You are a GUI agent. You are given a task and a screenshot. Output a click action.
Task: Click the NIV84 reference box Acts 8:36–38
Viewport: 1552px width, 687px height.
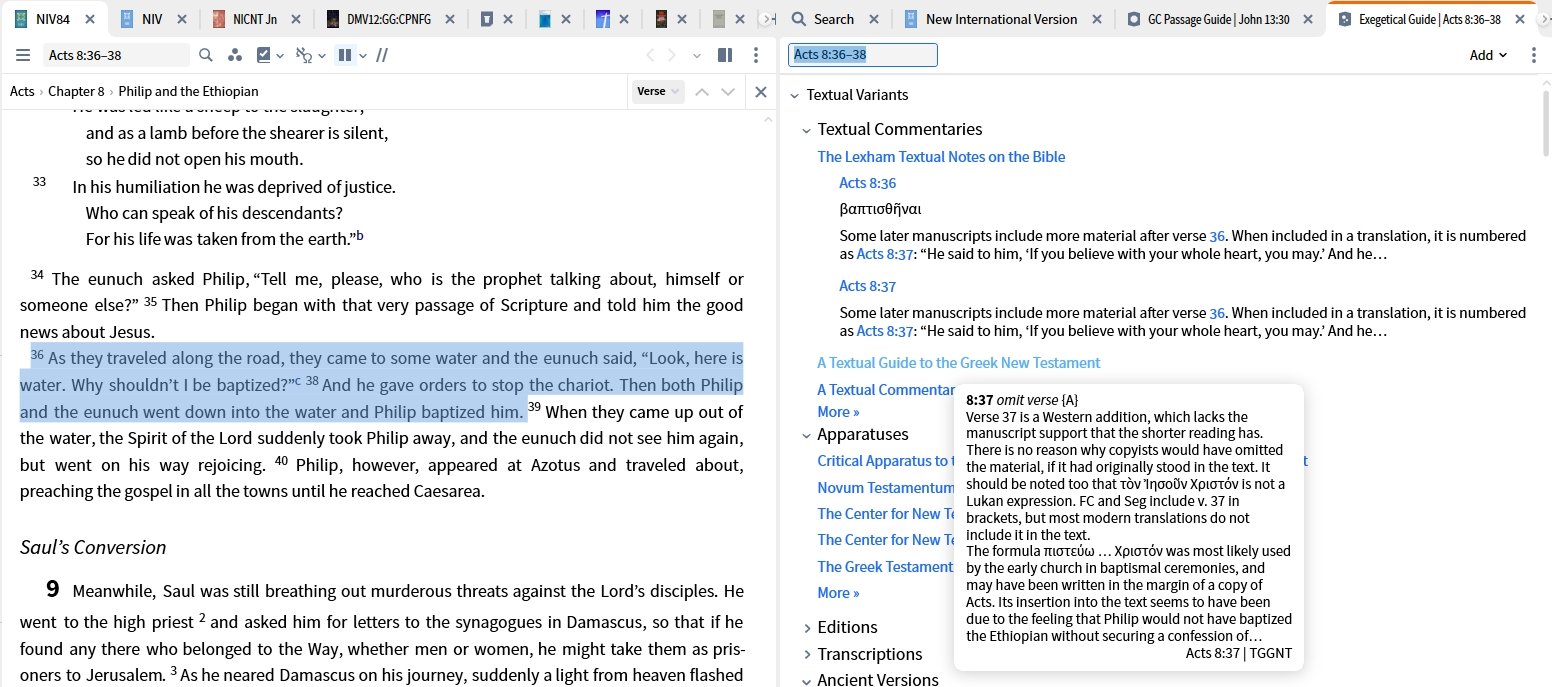click(116, 55)
